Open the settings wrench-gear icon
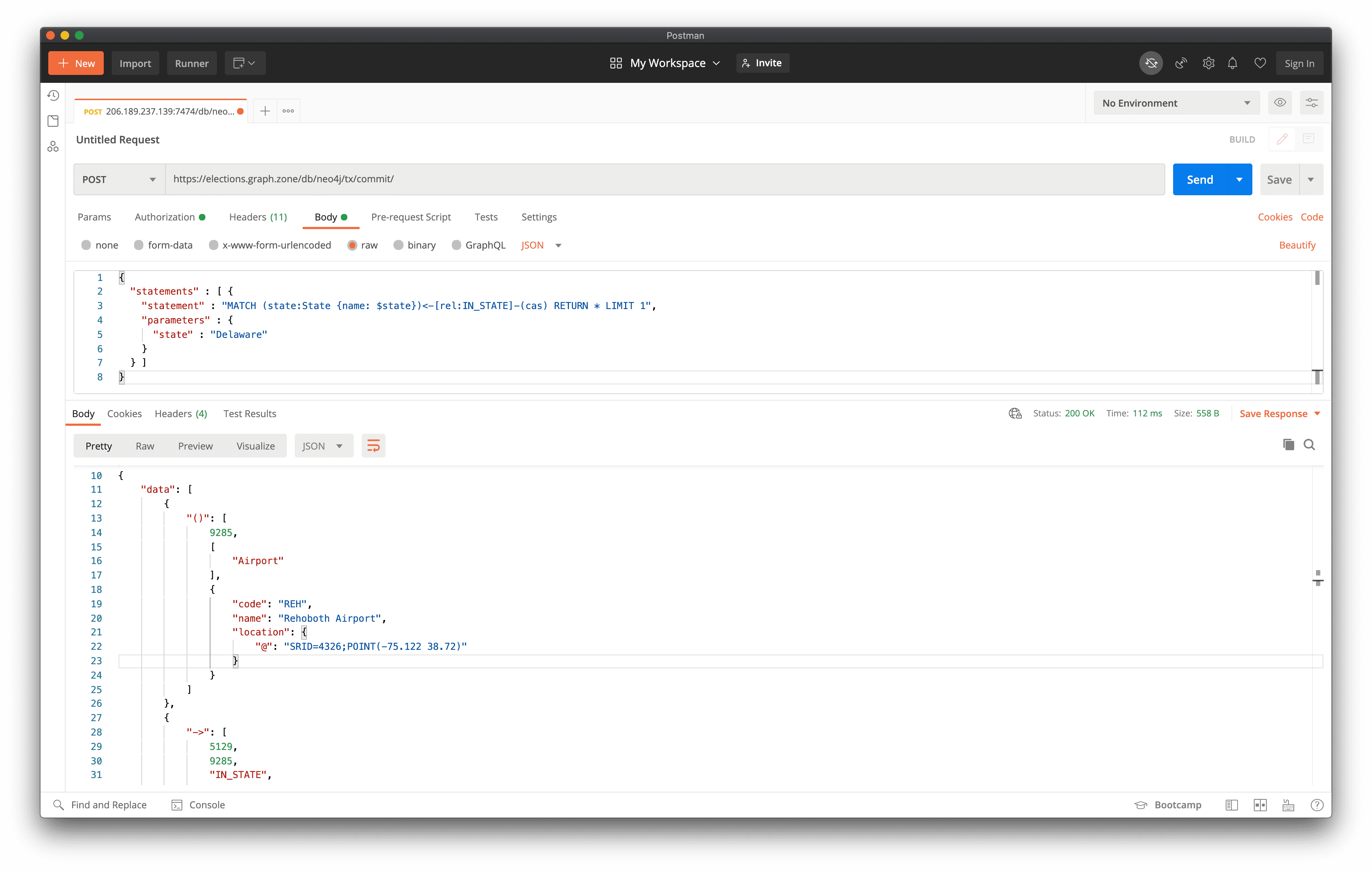 tap(1208, 63)
